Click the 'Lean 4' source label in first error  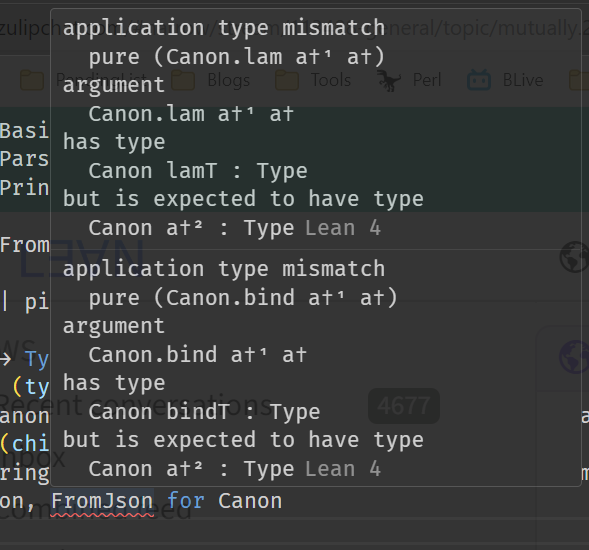[x=343, y=228]
